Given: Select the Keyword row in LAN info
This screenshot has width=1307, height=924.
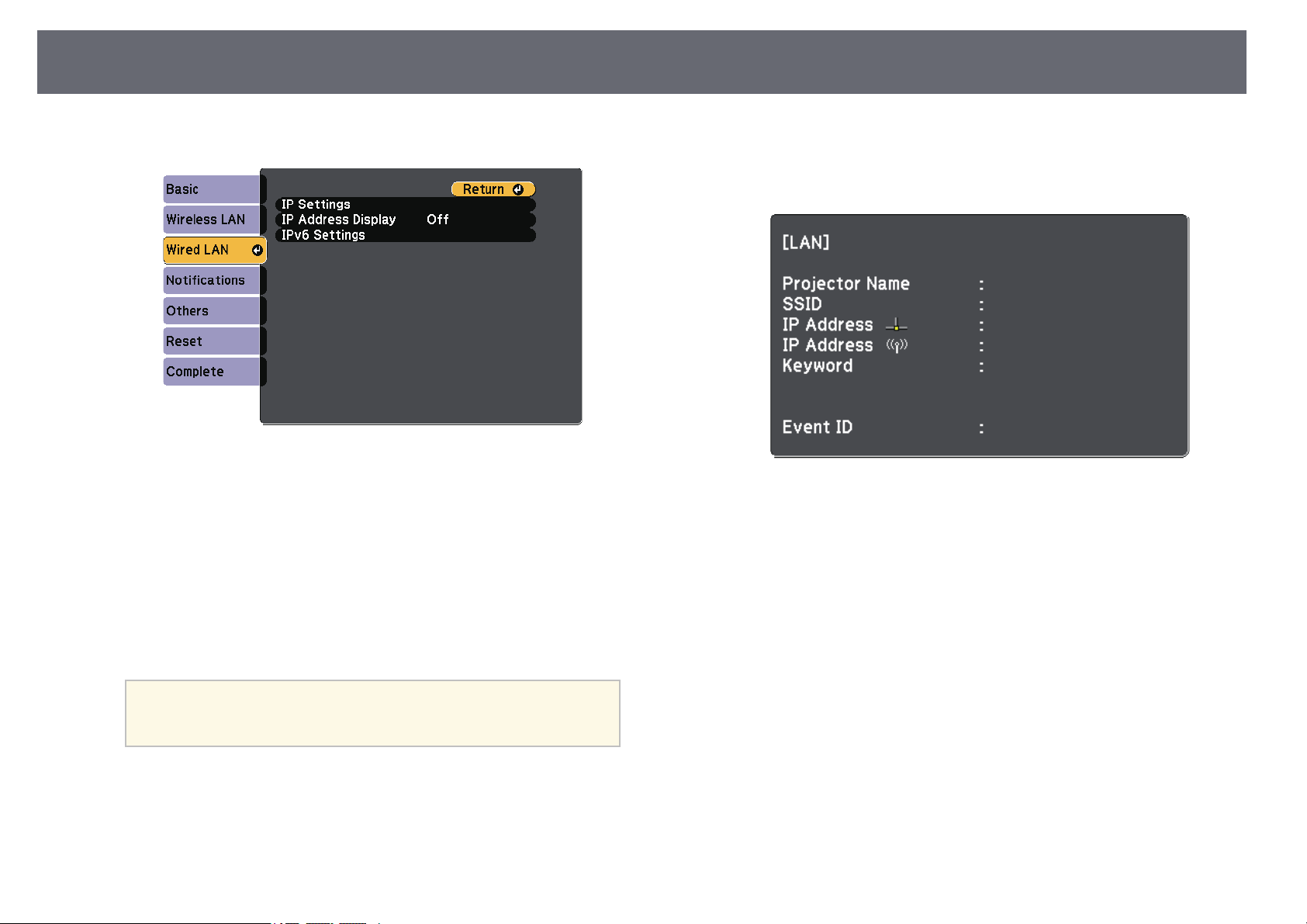Looking at the screenshot, I should point(884,365).
